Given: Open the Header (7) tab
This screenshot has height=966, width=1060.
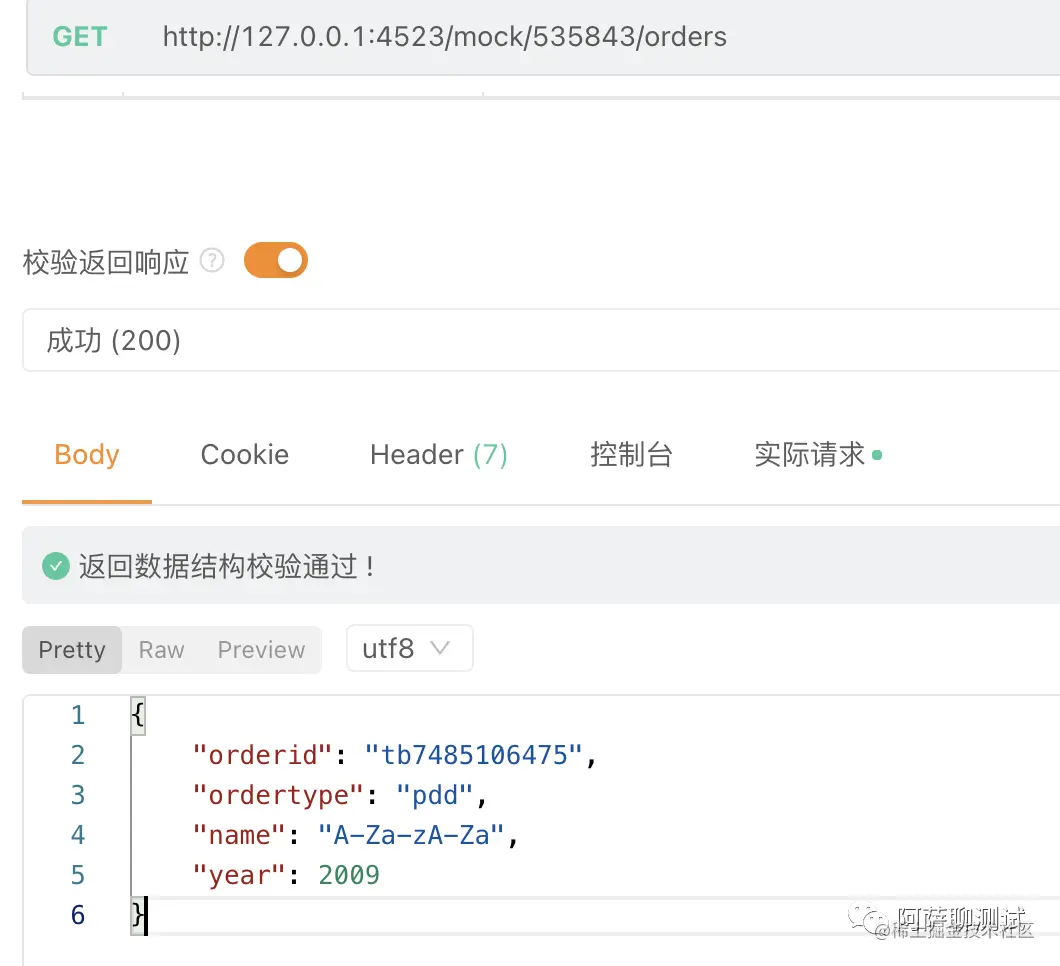Looking at the screenshot, I should (x=439, y=454).
